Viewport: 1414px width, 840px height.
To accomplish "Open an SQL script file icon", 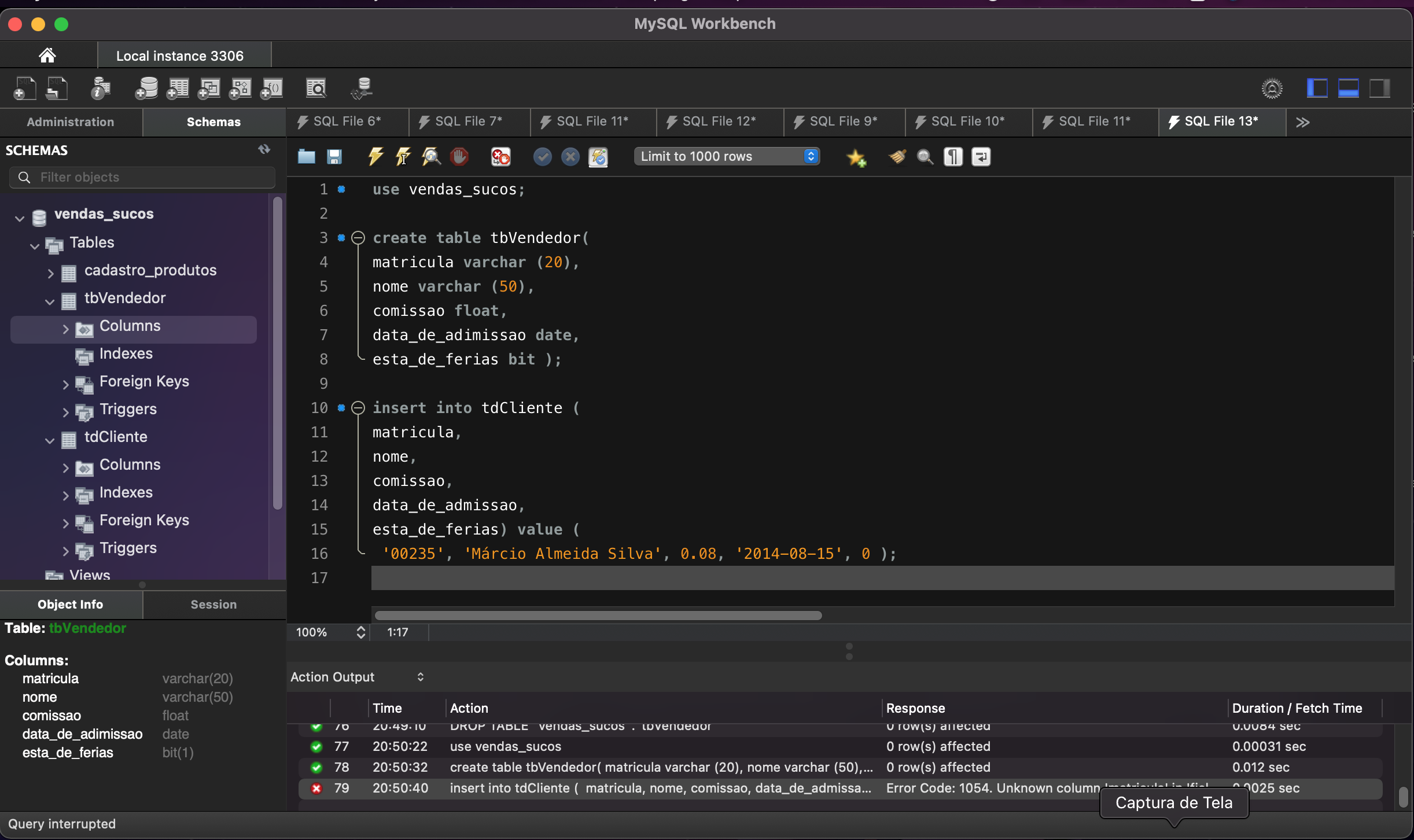I will tap(57, 89).
